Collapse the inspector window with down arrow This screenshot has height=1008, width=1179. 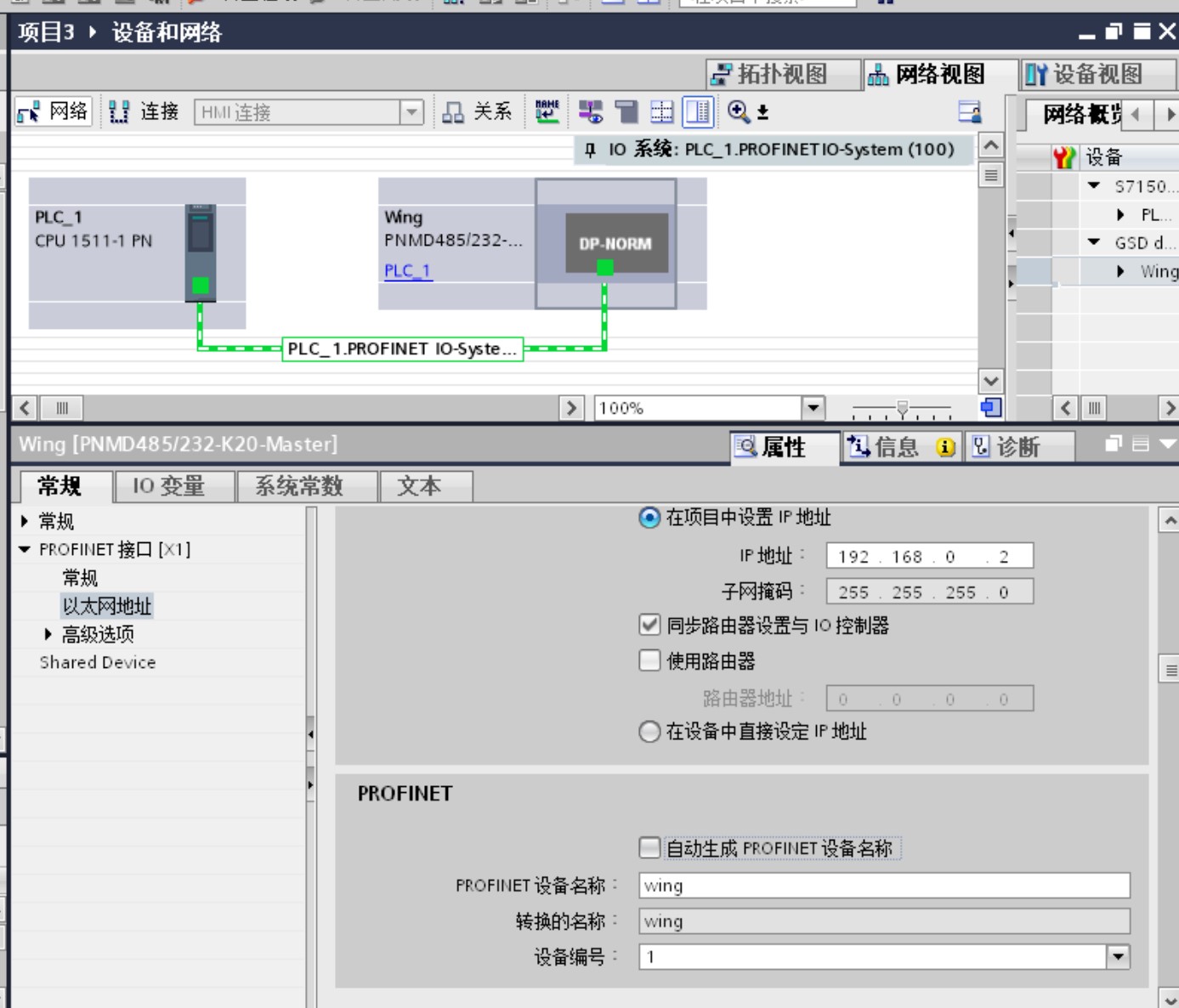pyautogui.click(x=1168, y=444)
